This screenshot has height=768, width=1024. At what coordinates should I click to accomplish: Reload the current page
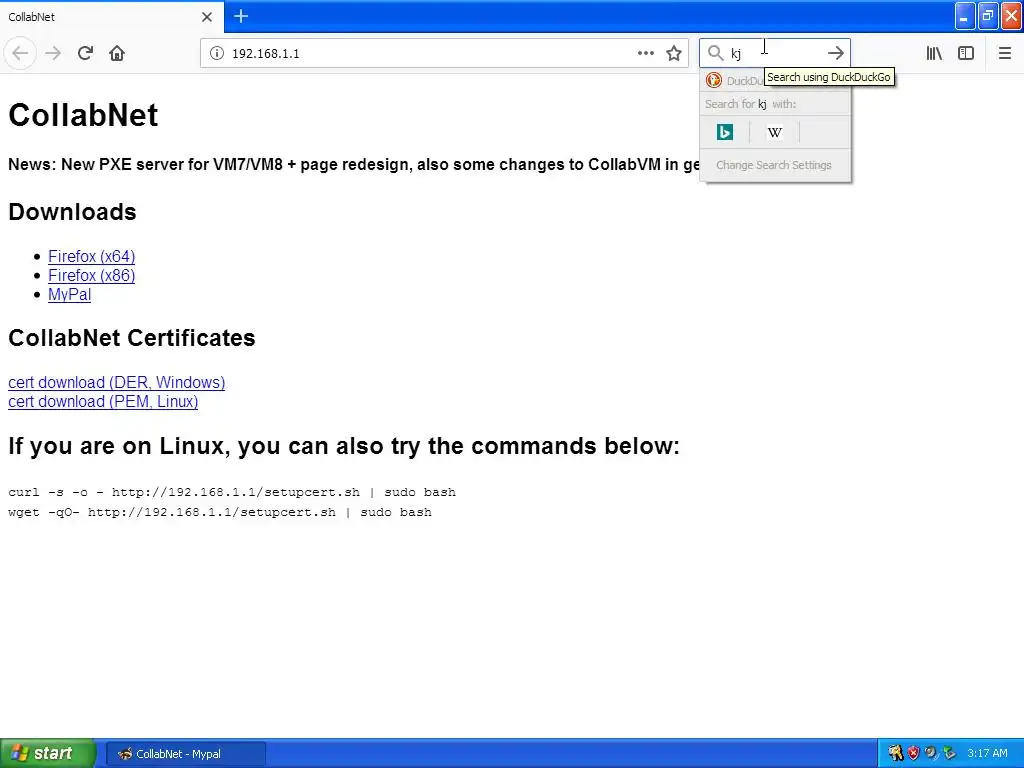pos(85,53)
